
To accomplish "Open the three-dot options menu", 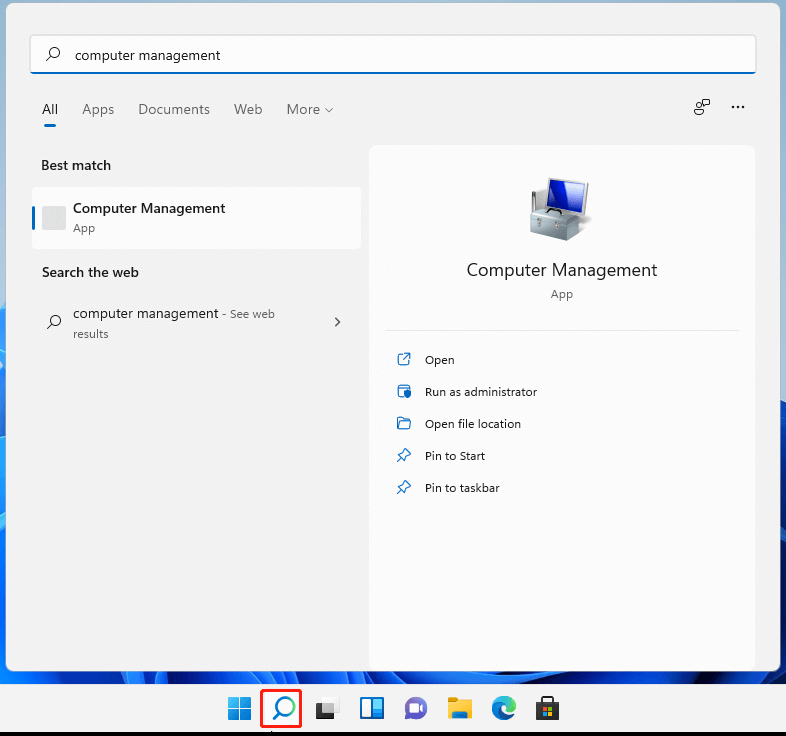I will pos(738,107).
